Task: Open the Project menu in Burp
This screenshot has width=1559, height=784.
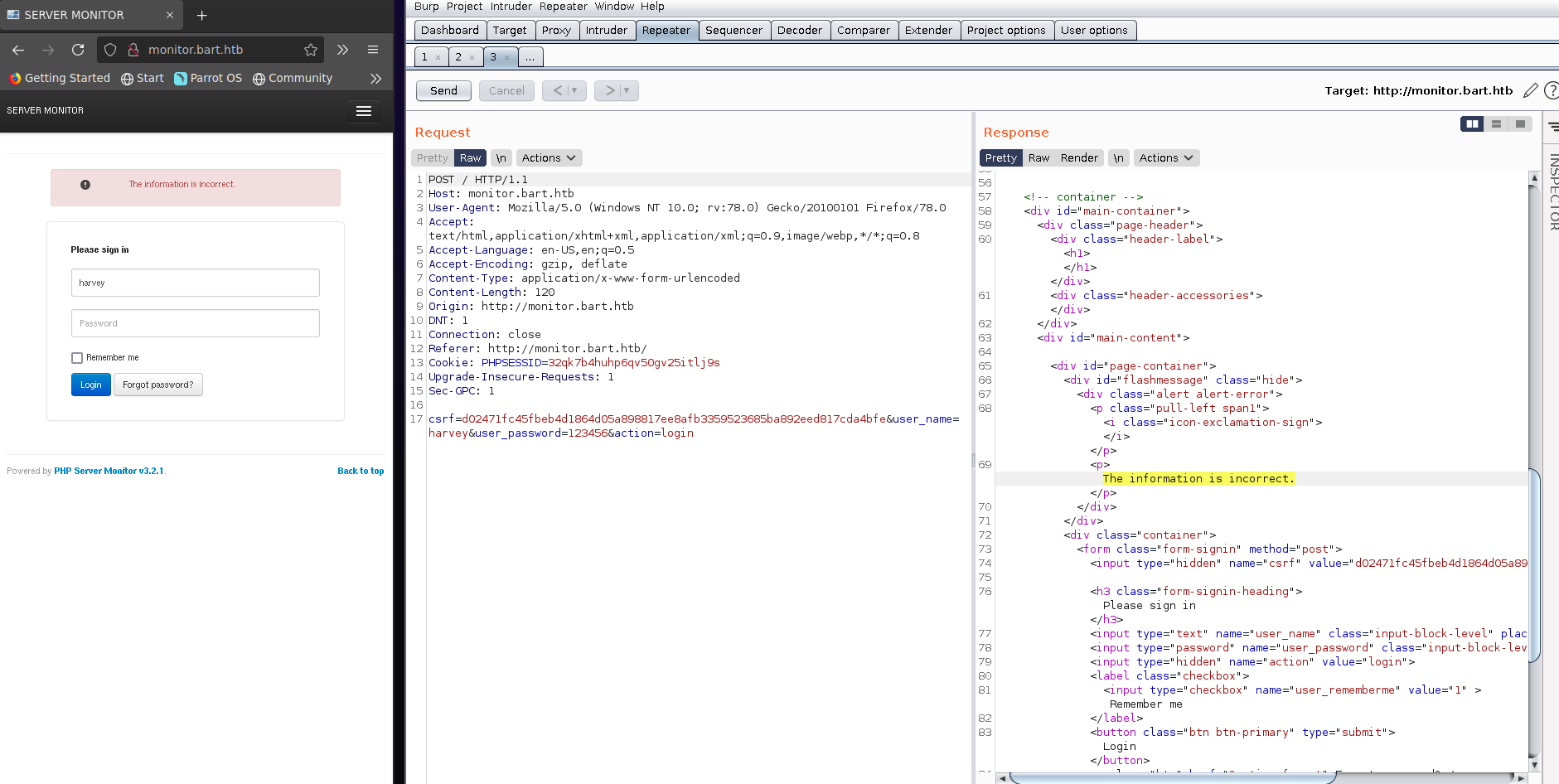Action: tap(464, 7)
